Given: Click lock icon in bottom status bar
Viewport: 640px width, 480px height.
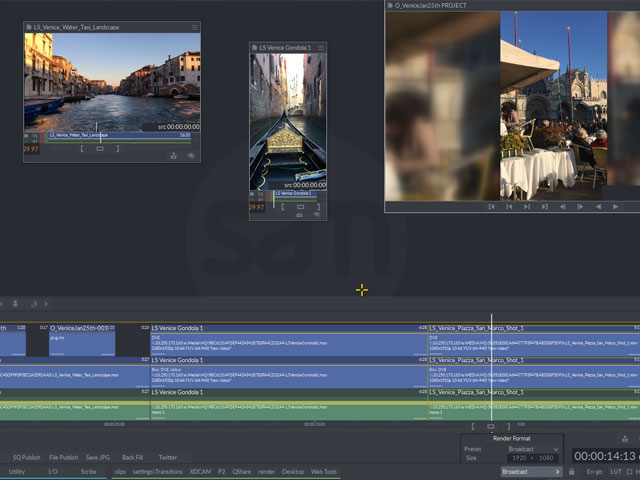Looking at the screenshot, I should tap(572, 471).
